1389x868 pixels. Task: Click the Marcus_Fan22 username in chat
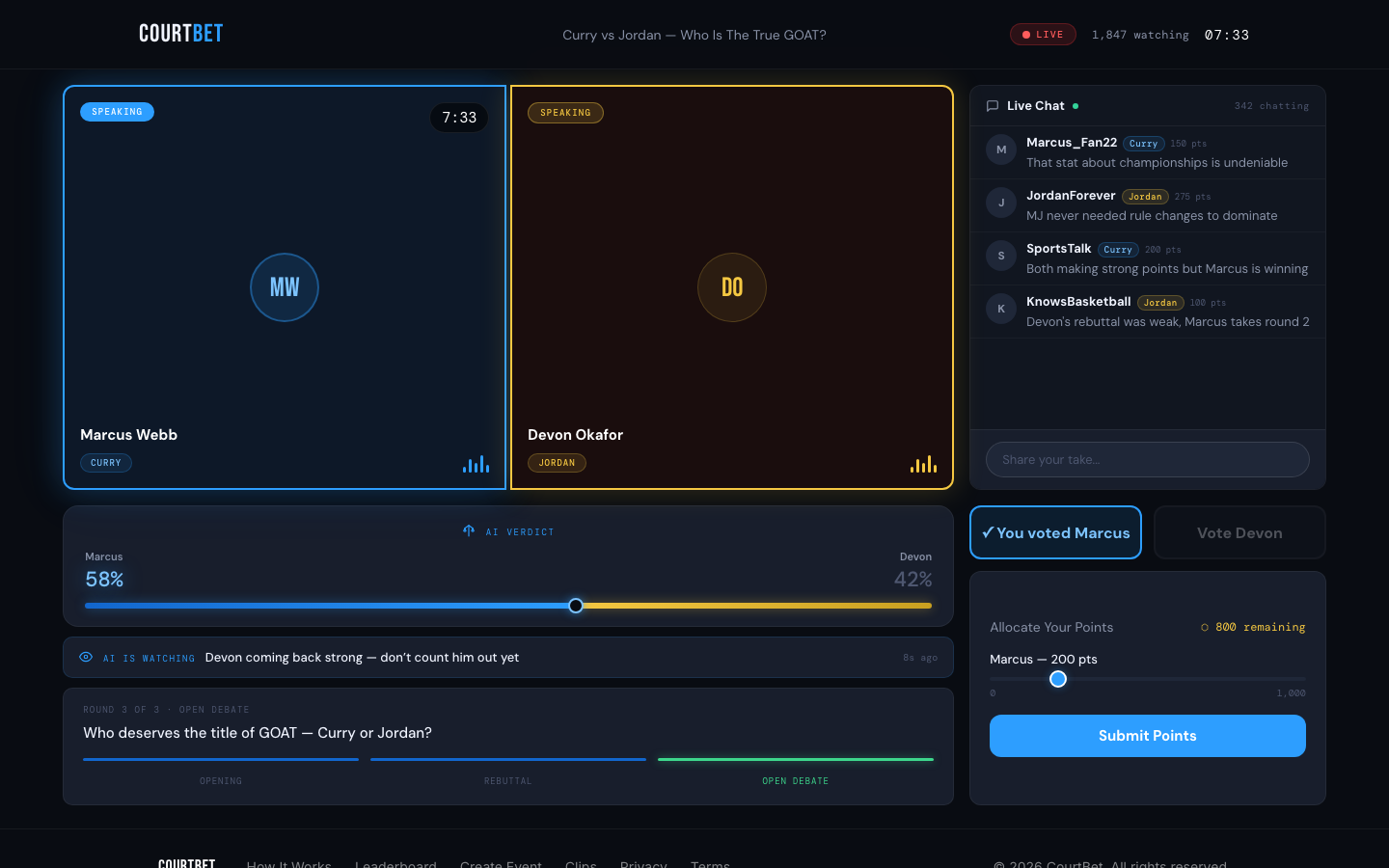1072,143
